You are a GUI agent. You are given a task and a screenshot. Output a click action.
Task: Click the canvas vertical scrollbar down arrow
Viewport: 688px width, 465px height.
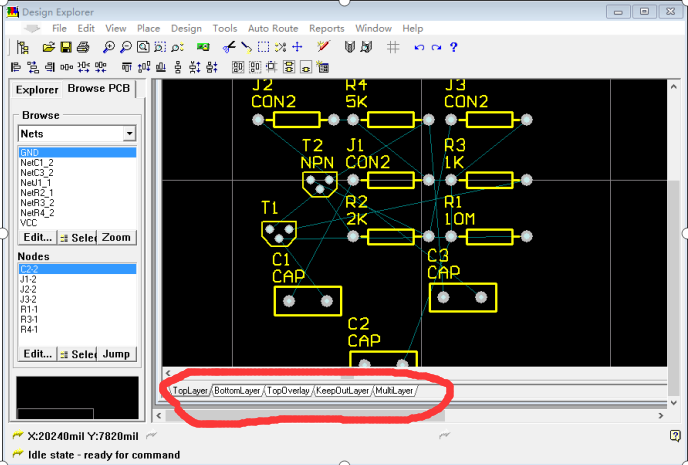pos(674,403)
